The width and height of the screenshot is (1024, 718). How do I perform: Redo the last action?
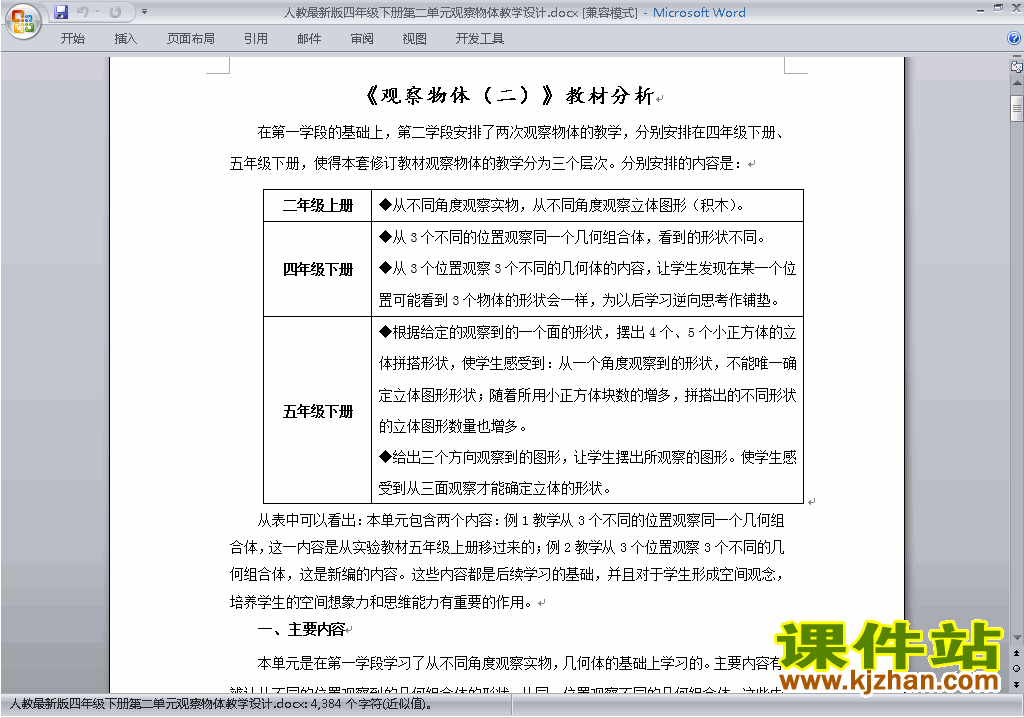point(116,12)
